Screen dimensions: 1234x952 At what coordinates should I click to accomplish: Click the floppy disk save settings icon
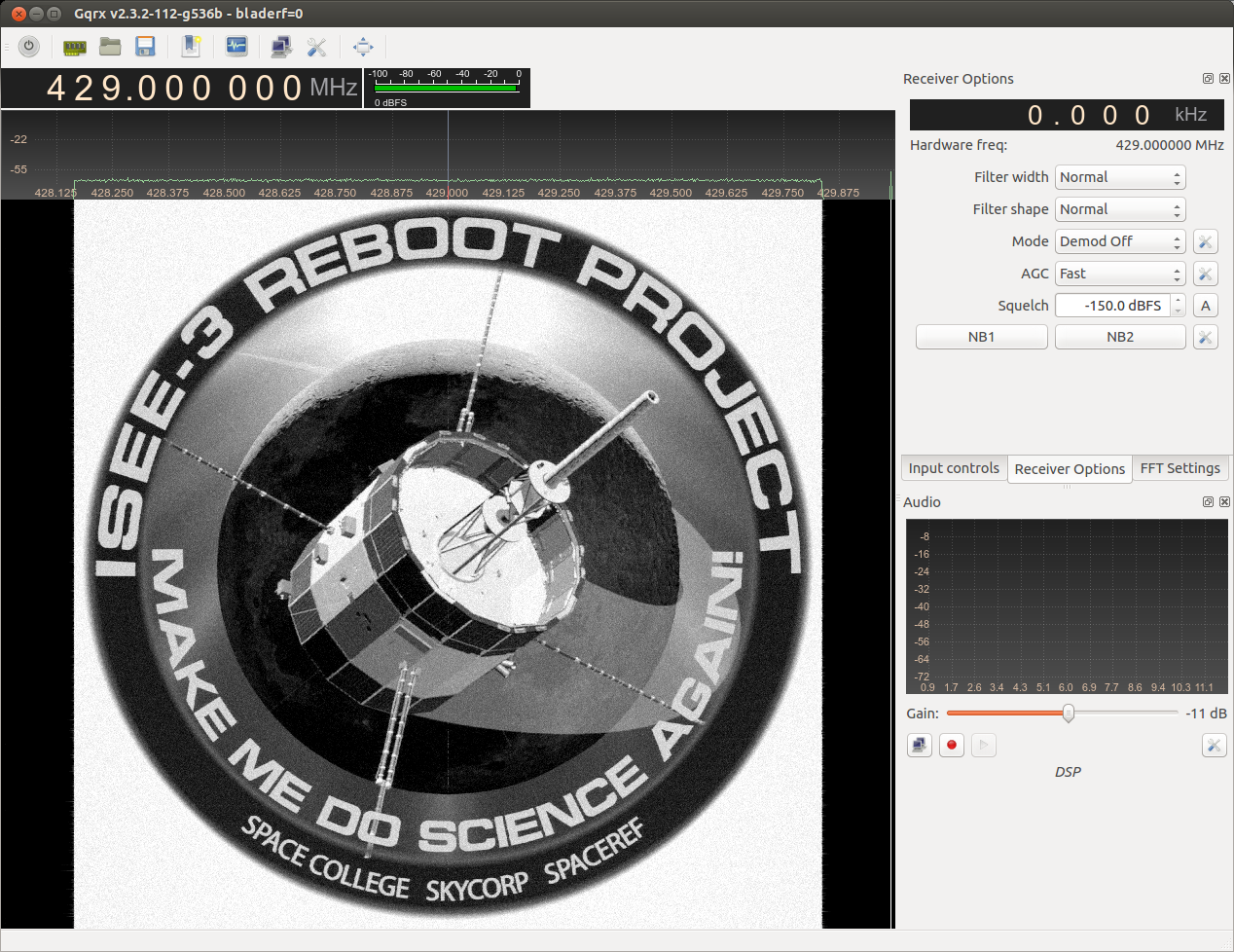click(x=145, y=46)
